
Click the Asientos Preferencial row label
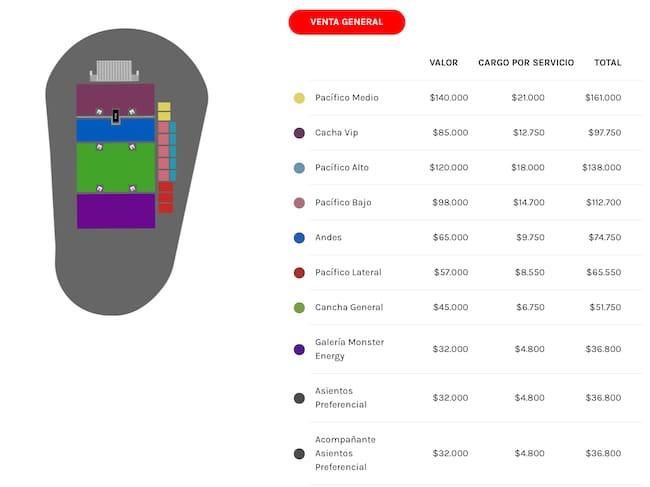tap(341, 397)
